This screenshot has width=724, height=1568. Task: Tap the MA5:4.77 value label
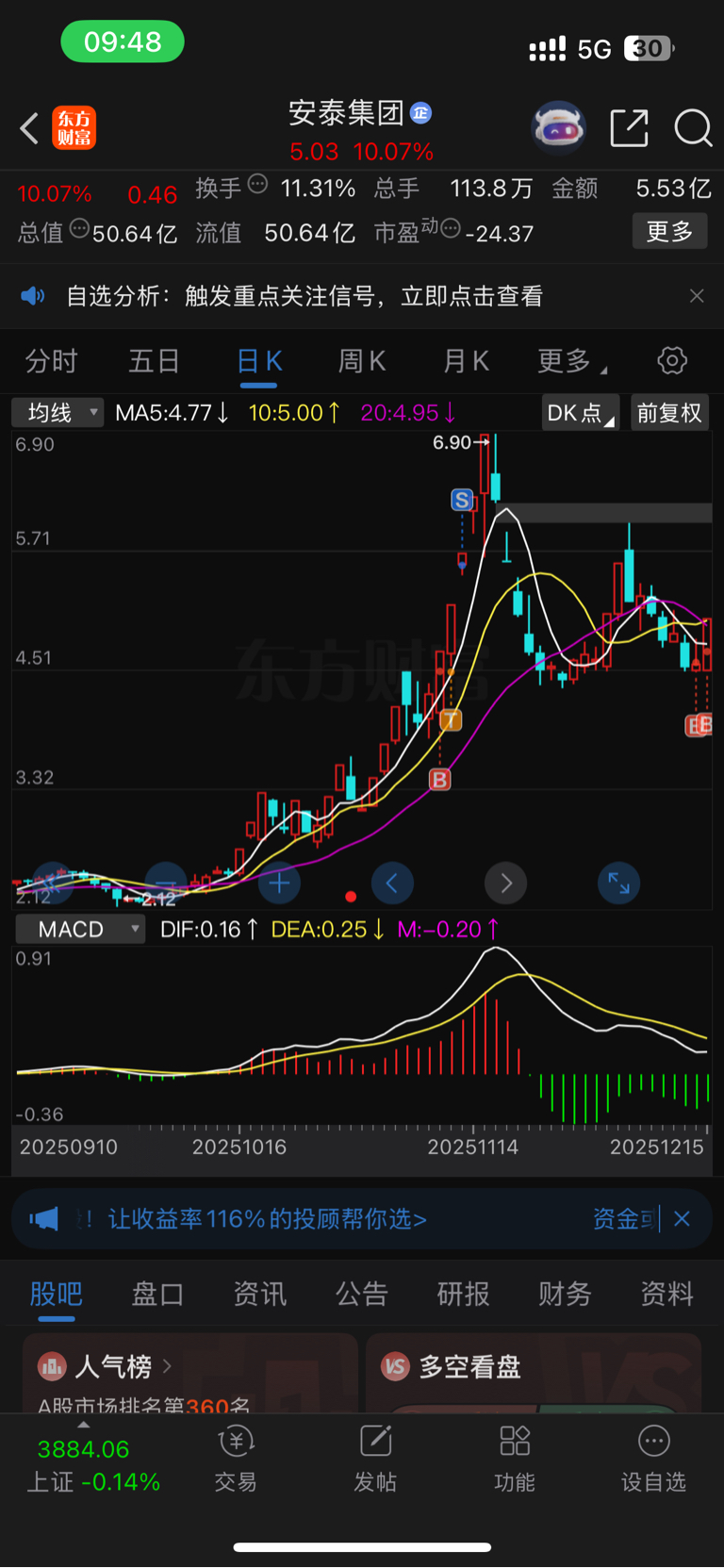[172, 413]
